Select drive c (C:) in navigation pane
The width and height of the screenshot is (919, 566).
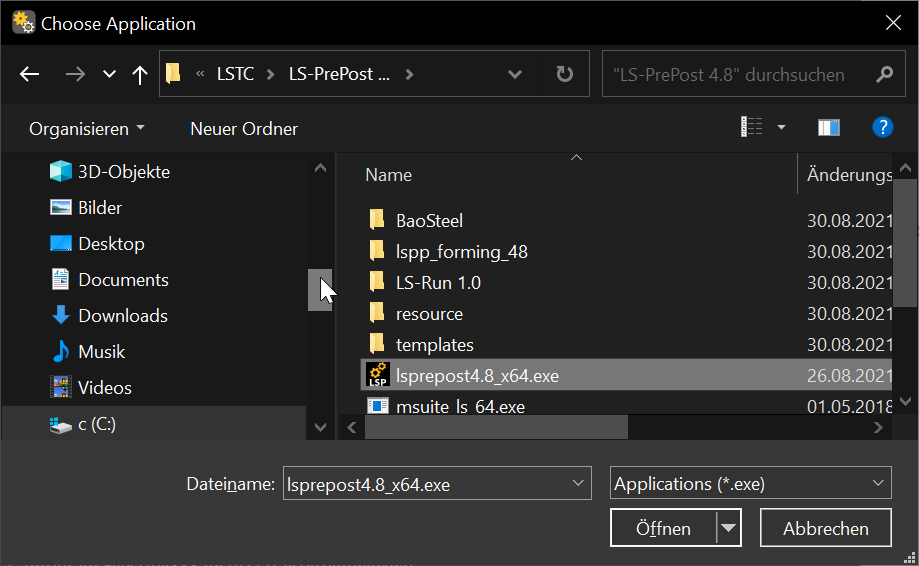click(x=97, y=424)
